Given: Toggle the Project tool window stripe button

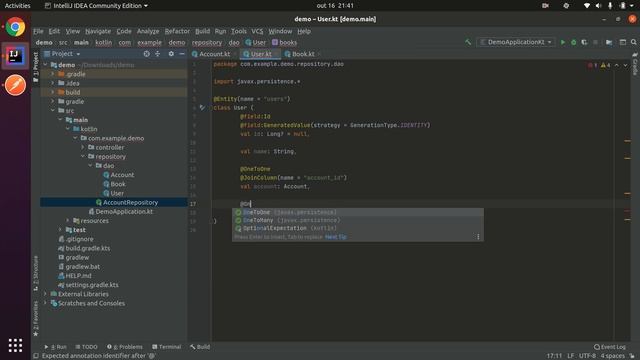Looking at the screenshot, I should click(x=36, y=66).
